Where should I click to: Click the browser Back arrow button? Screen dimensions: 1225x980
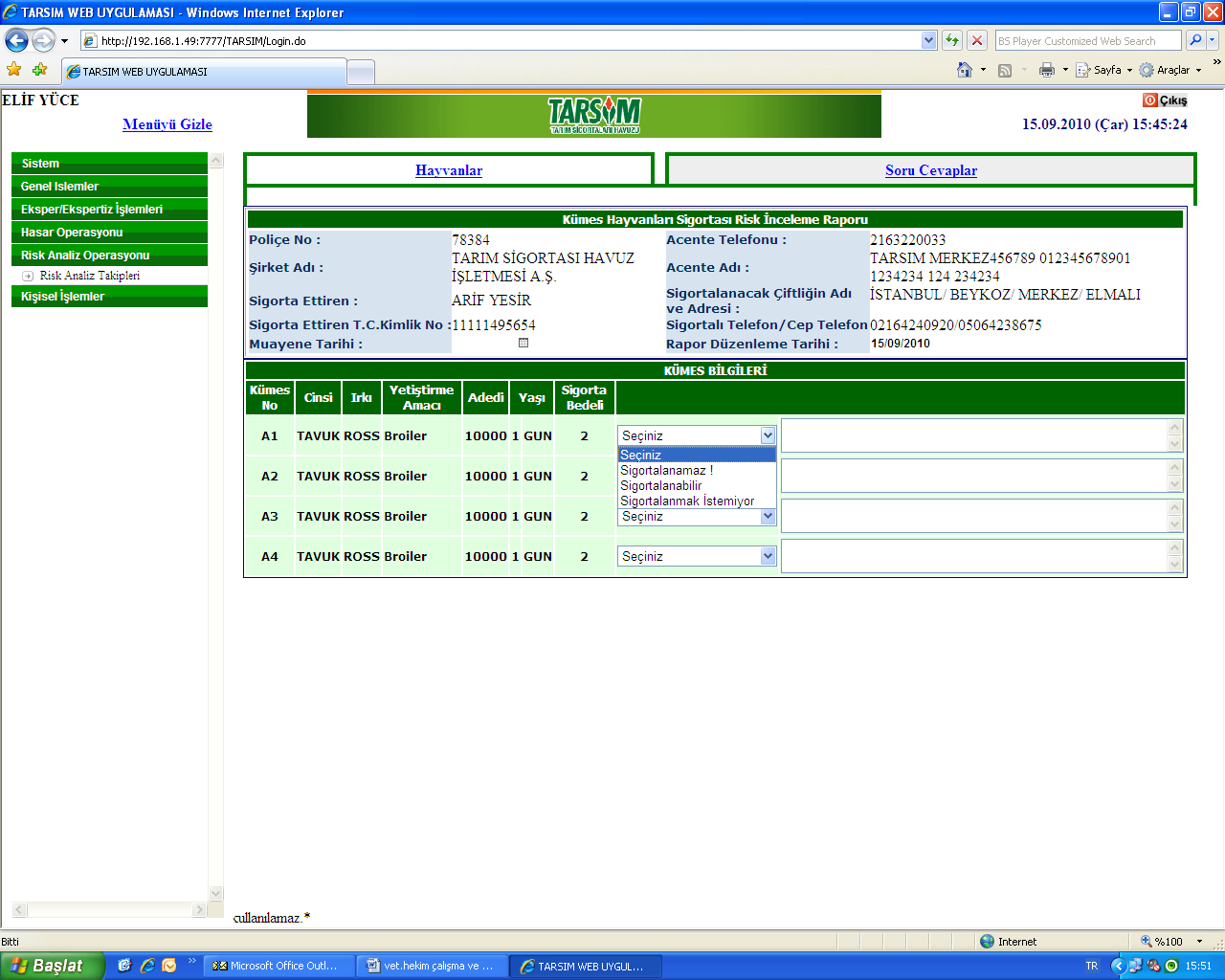[x=16, y=40]
